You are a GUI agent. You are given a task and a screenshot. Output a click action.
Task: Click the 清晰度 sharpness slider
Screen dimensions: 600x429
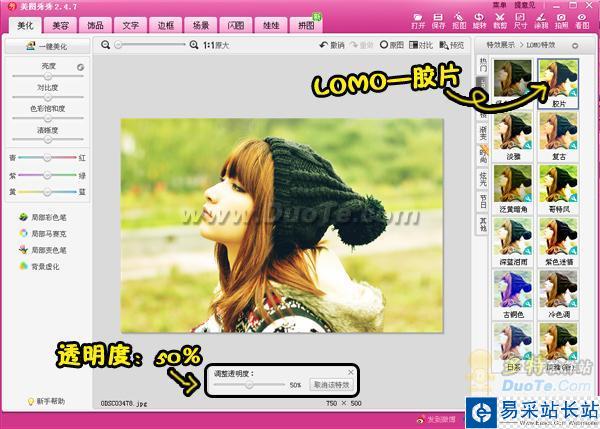[48, 139]
